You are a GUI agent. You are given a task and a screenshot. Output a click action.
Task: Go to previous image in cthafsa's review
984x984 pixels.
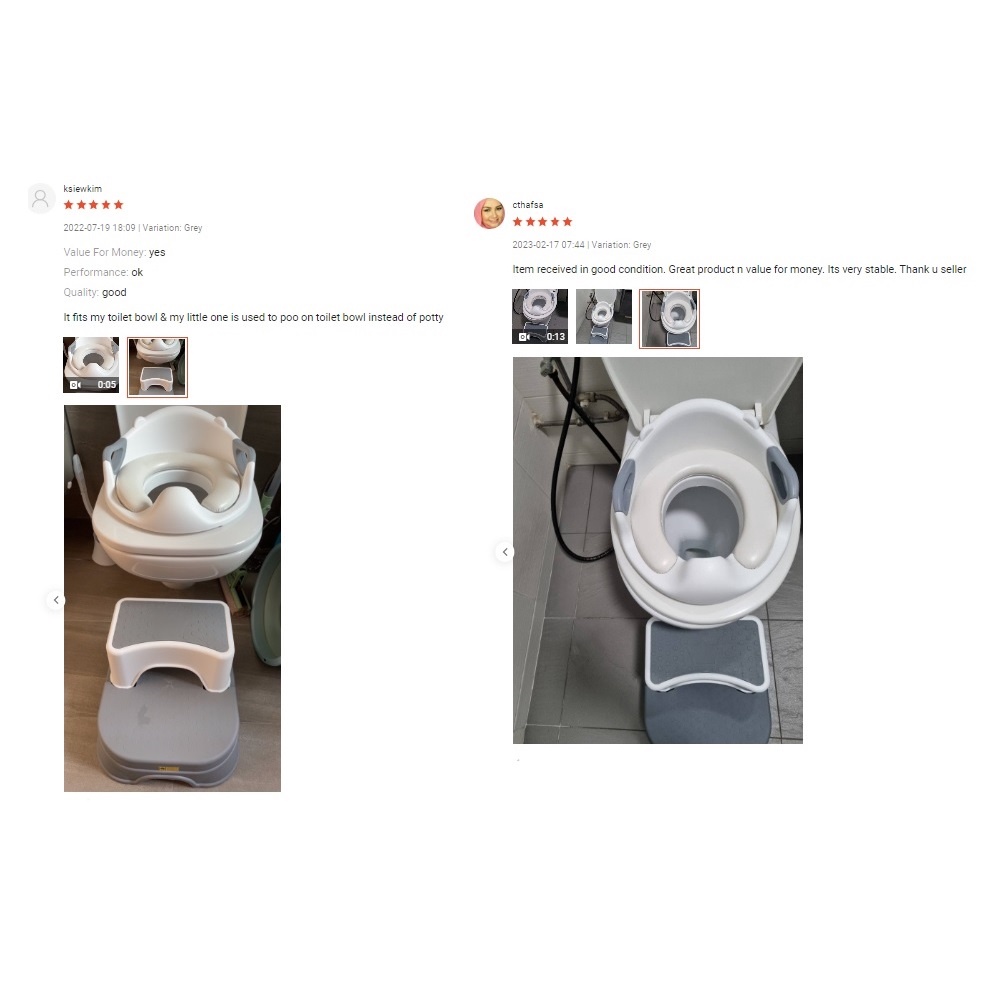point(505,552)
